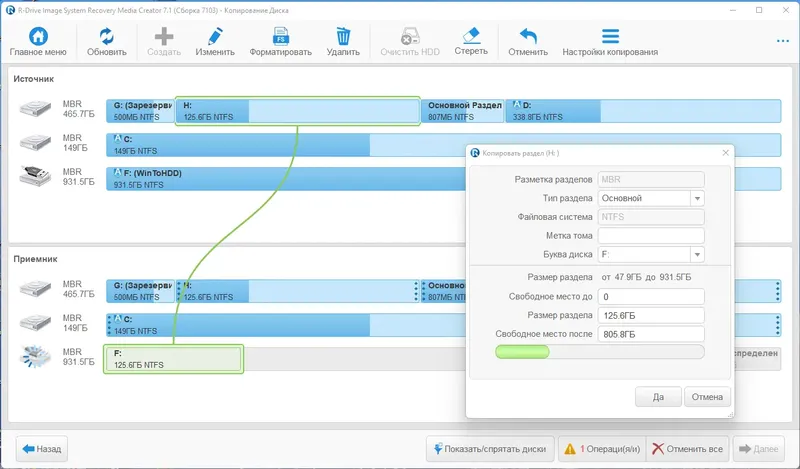The width and height of the screenshot is (800, 469).
Task: Select destination partition G: 500МБ NTFS
Action: click(x=140, y=291)
